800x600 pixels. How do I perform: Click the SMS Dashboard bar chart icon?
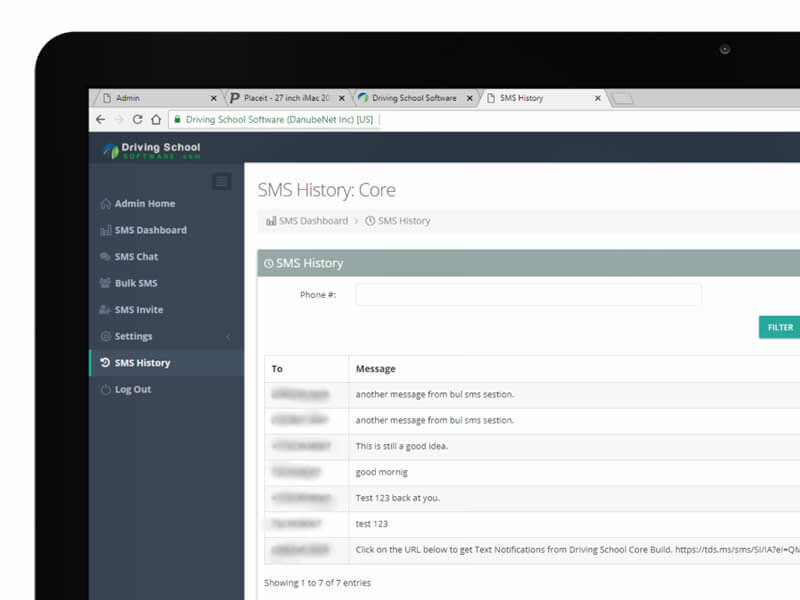point(106,231)
